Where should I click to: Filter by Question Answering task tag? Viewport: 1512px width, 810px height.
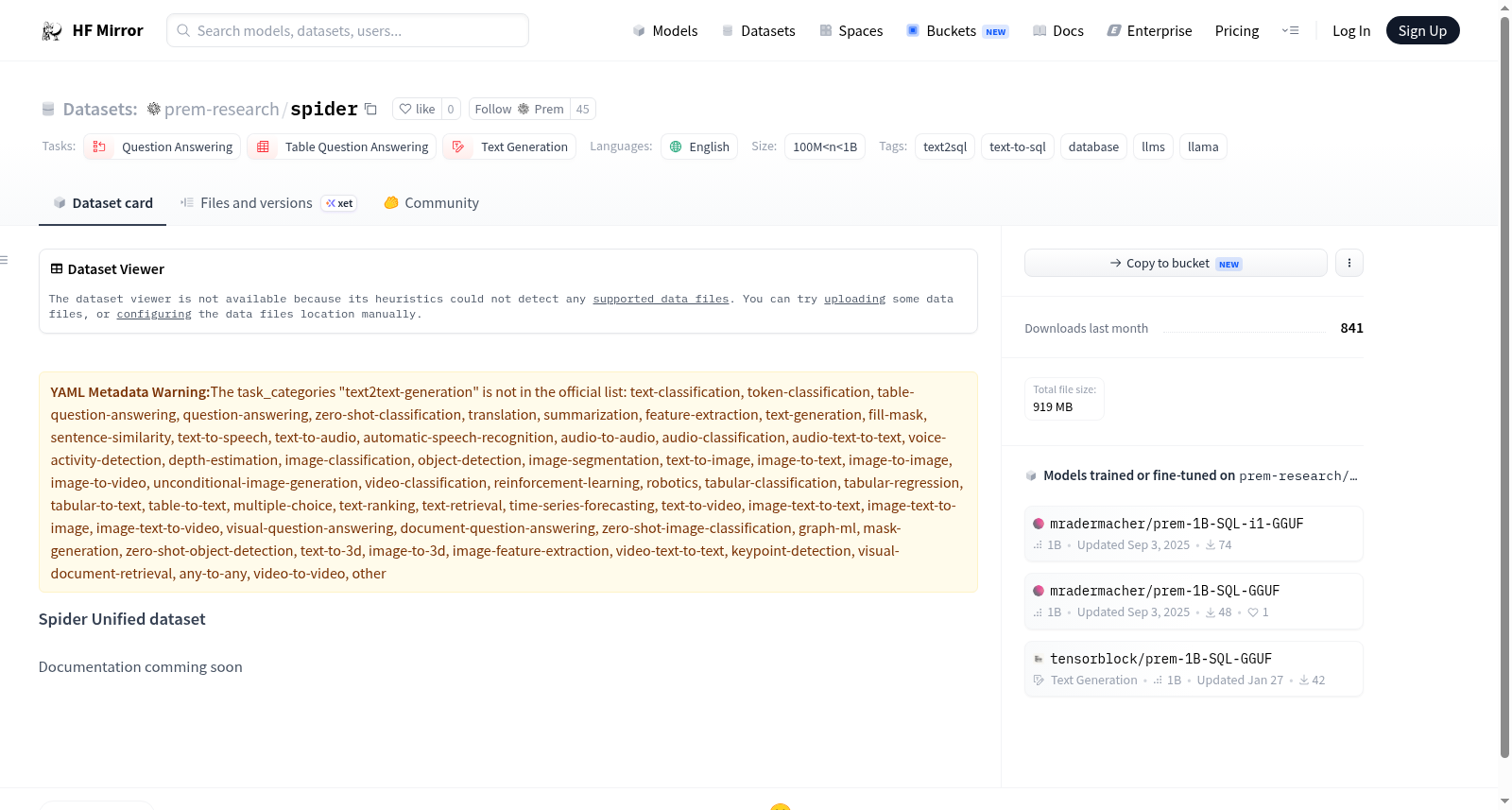[163, 146]
